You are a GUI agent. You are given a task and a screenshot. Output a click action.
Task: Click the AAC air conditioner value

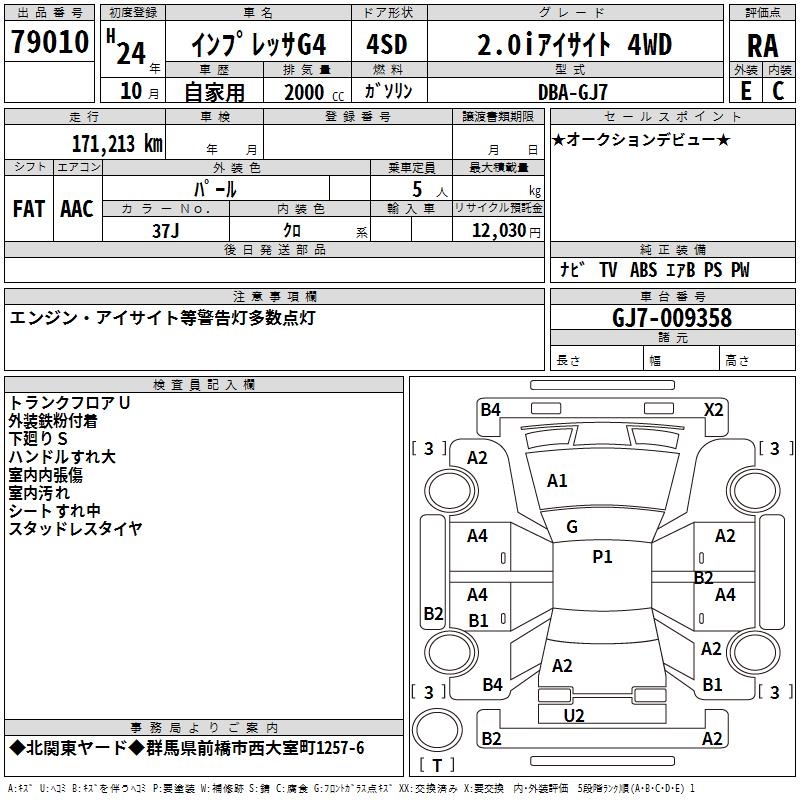(x=77, y=209)
